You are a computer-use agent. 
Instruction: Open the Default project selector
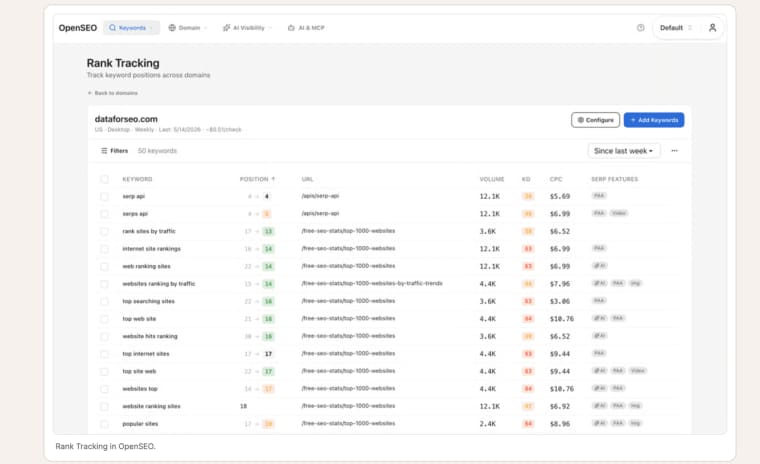(x=676, y=28)
